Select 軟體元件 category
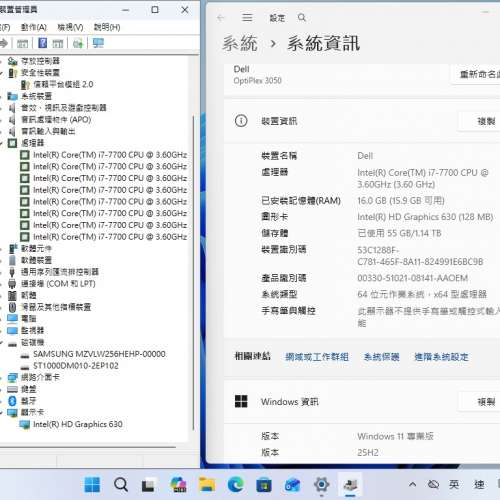 pyautogui.click(x=36, y=248)
